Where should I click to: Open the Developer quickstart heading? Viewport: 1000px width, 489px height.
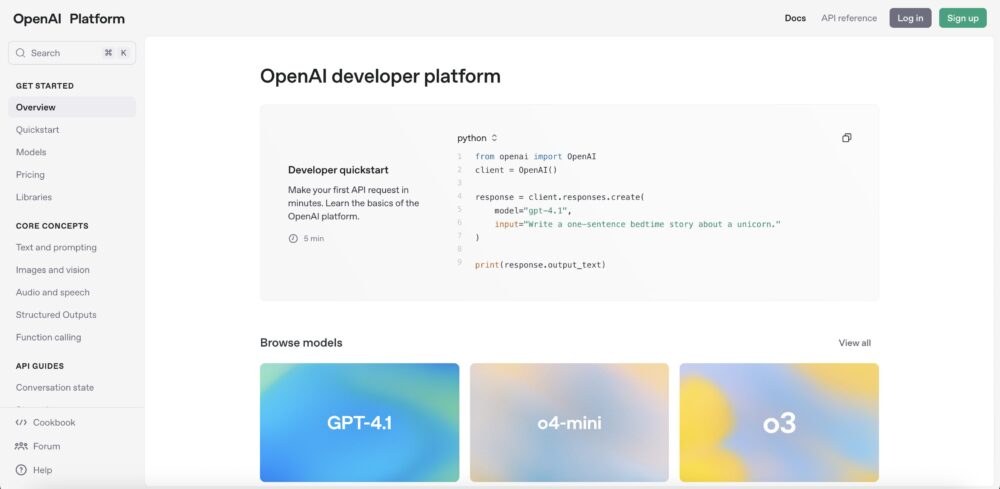[x=338, y=170]
